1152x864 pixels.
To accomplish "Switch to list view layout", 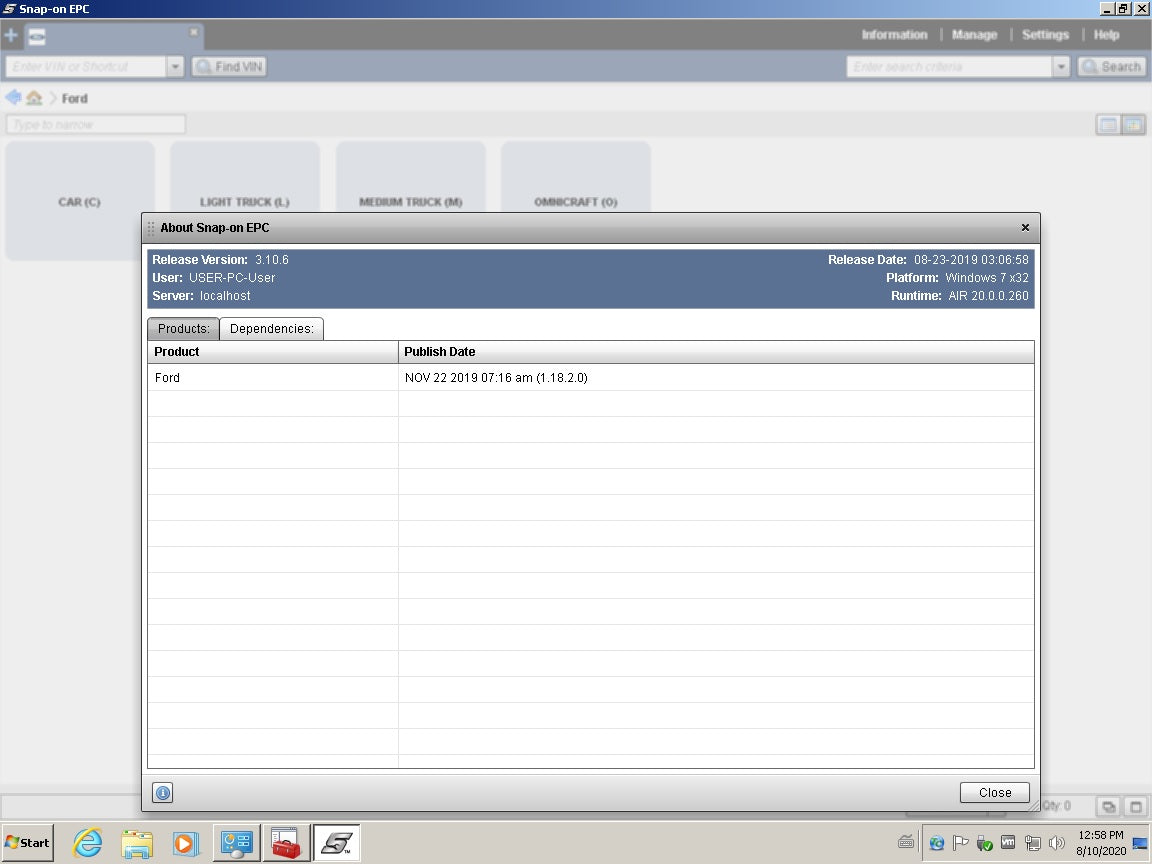I will pos(1108,125).
